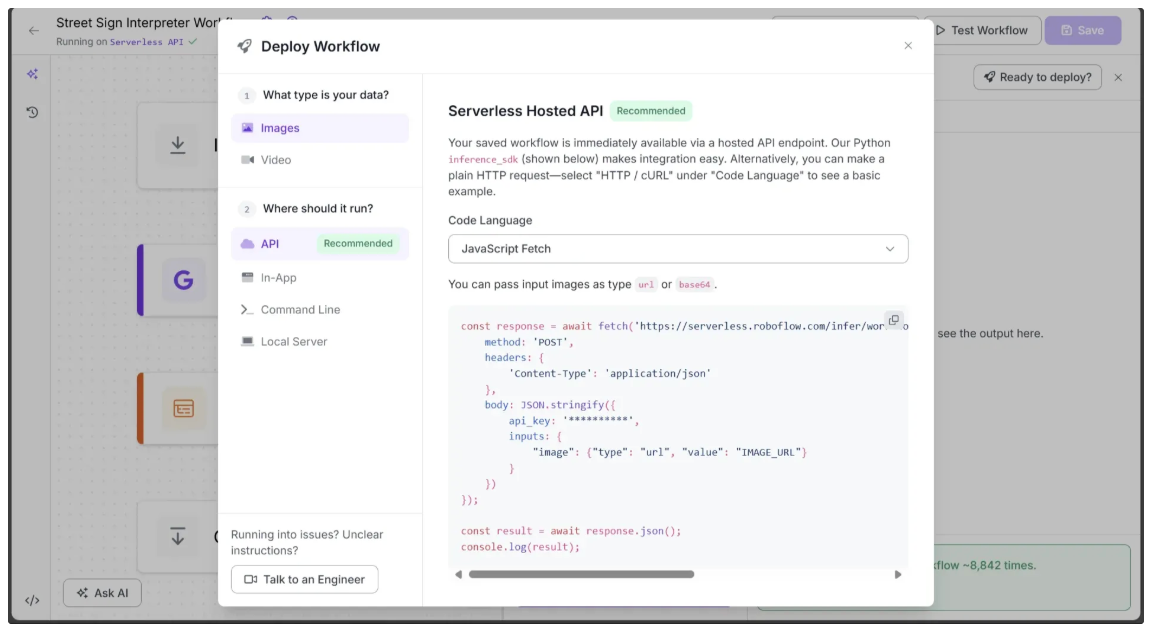Click the output arrow block at canvas bottom
This screenshot has width=1160, height=638.
[178, 536]
